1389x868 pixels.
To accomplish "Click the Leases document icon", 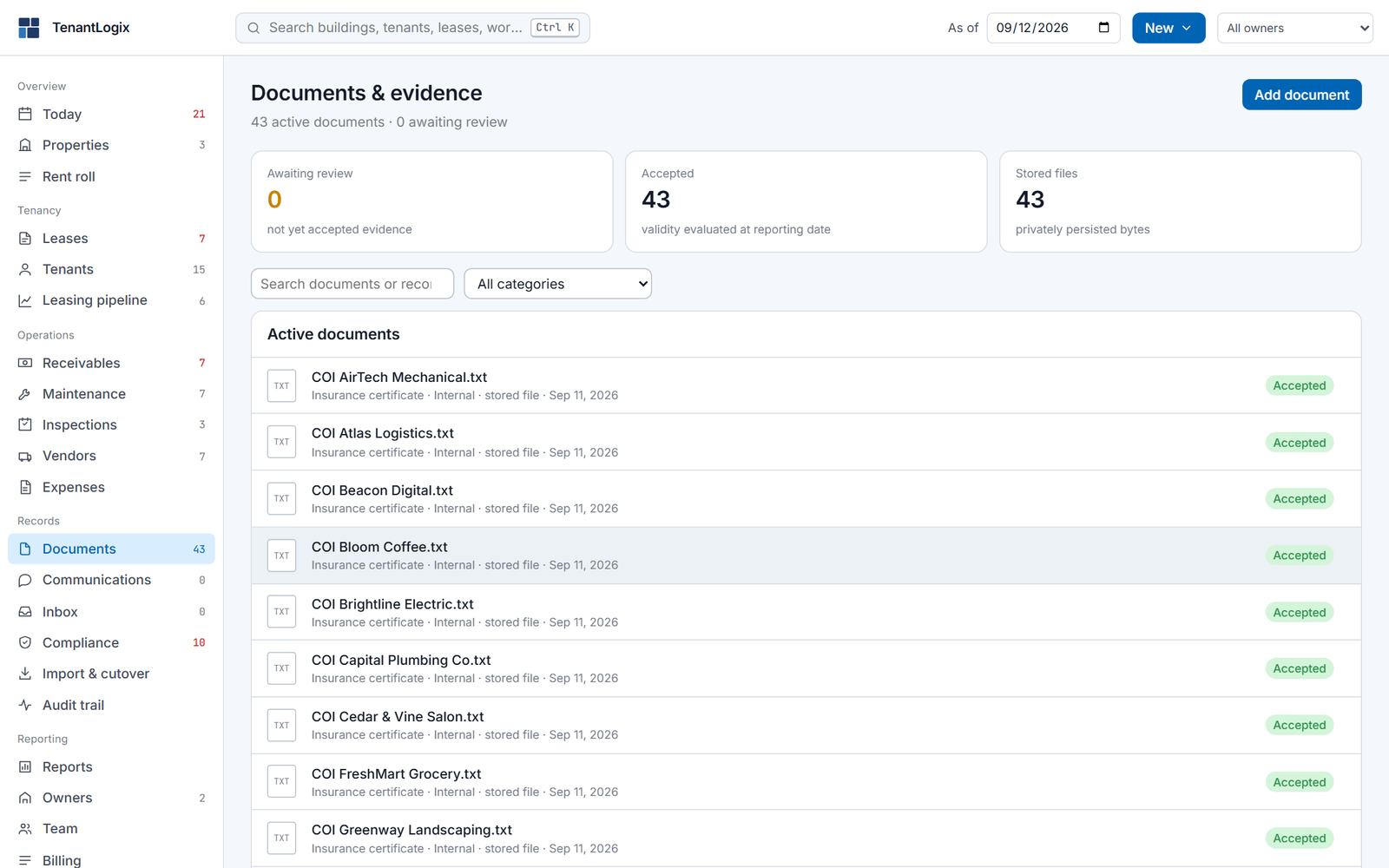I will coord(25,238).
